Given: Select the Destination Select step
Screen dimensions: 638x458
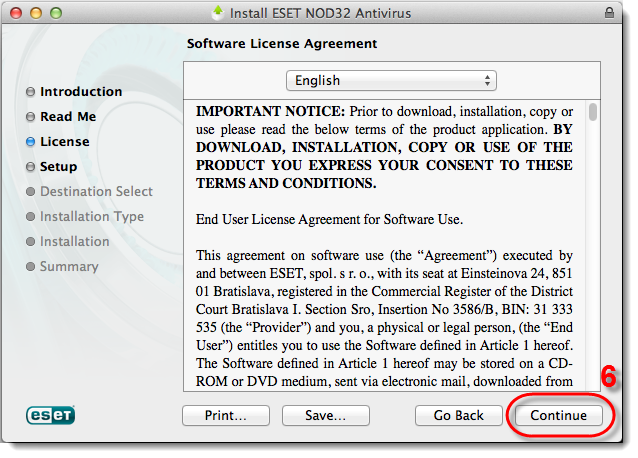Looking at the screenshot, I should coord(96,192).
